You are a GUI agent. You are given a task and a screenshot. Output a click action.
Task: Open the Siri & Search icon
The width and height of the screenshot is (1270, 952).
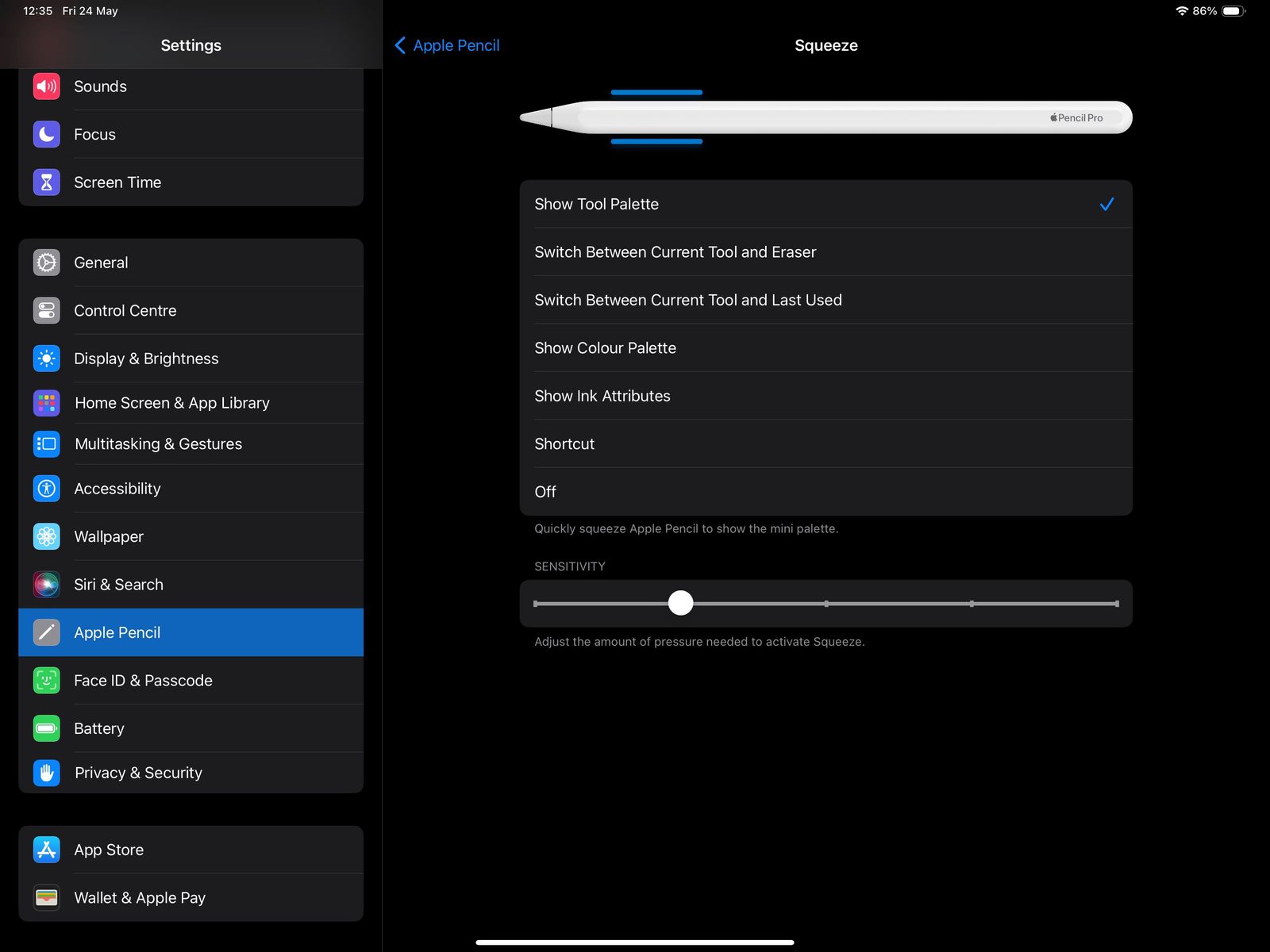[x=46, y=585]
